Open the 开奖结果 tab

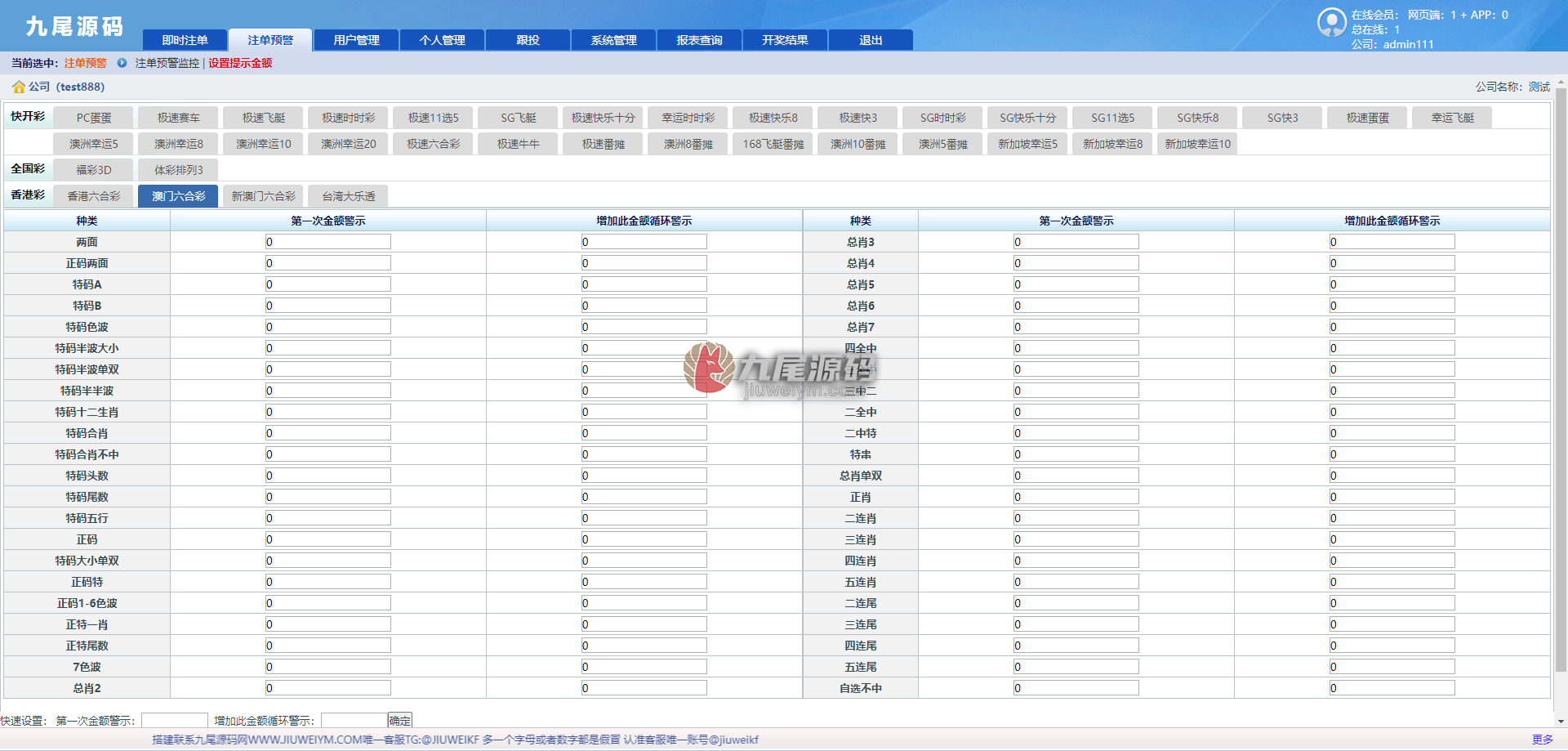point(785,40)
